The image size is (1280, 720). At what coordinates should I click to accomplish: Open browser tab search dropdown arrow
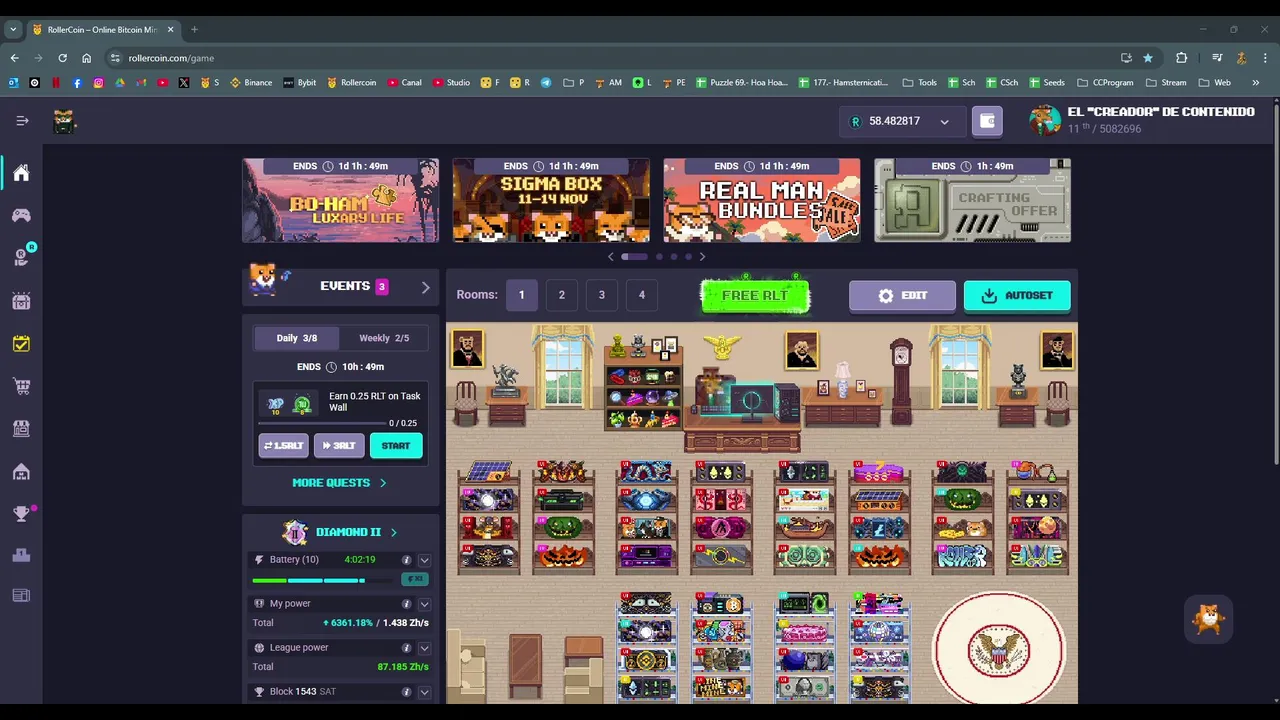point(13,29)
